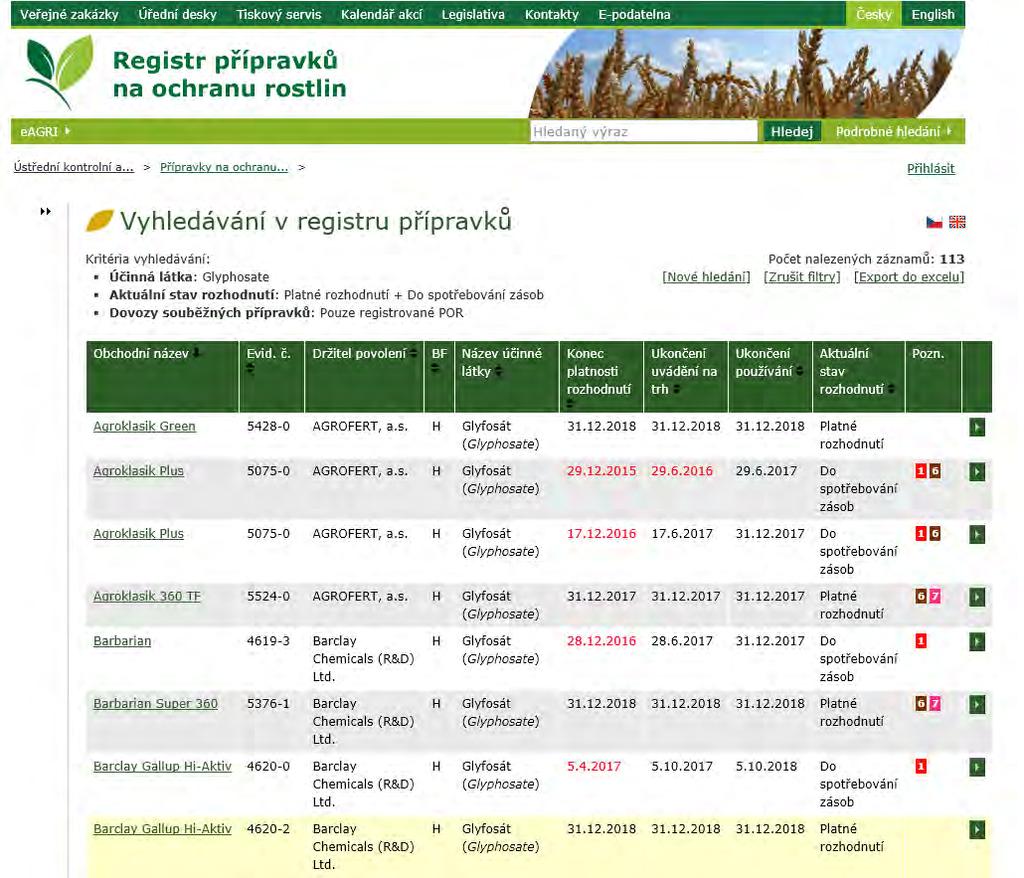Image resolution: width=1024 pixels, height=878 pixels.
Task: Open Barclay Gallup Hi-Aktiv link in 4620-2 row
Action: pos(162,828)
